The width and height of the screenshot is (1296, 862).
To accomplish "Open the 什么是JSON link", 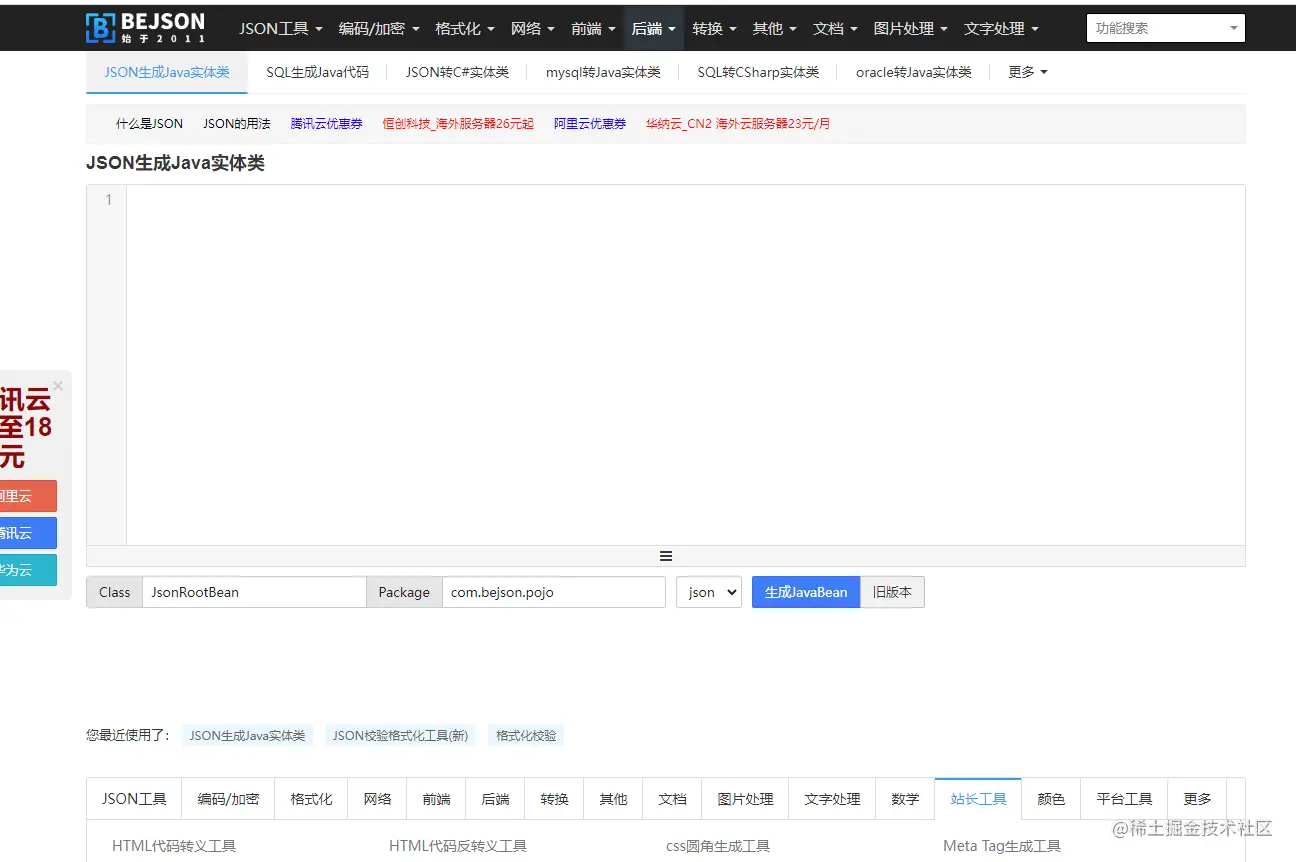I will click(x=148, y=123).
